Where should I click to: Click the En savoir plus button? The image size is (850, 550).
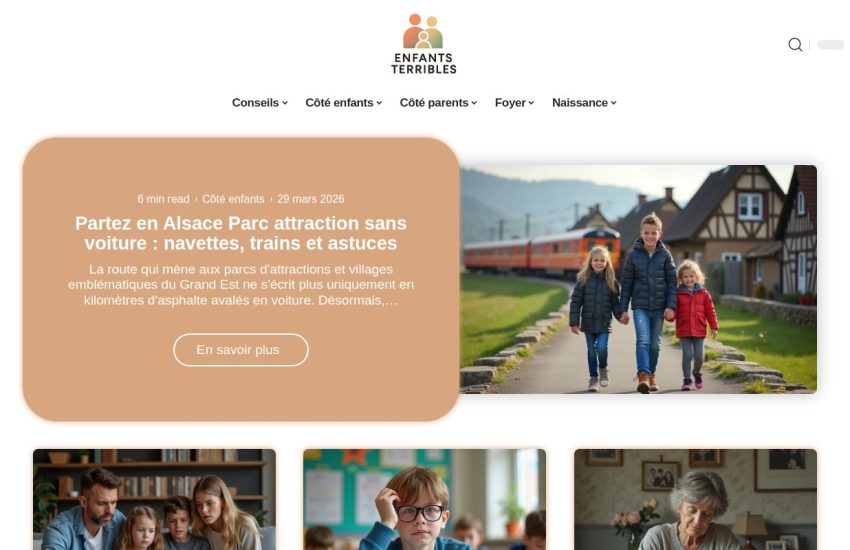(241, 350)
